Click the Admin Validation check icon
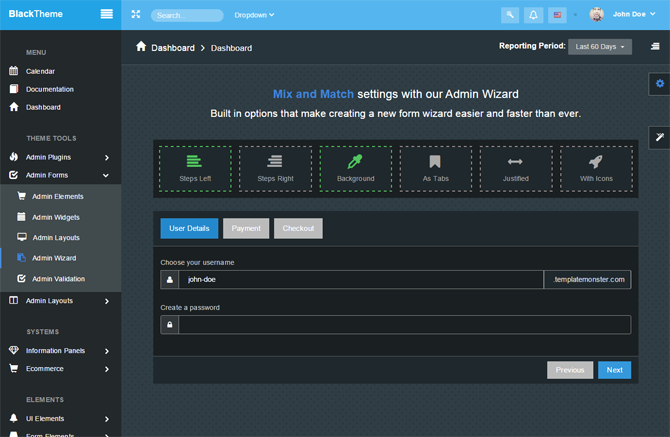The height and width of the screenshot is (437, 670). click(x=21, y=279)
